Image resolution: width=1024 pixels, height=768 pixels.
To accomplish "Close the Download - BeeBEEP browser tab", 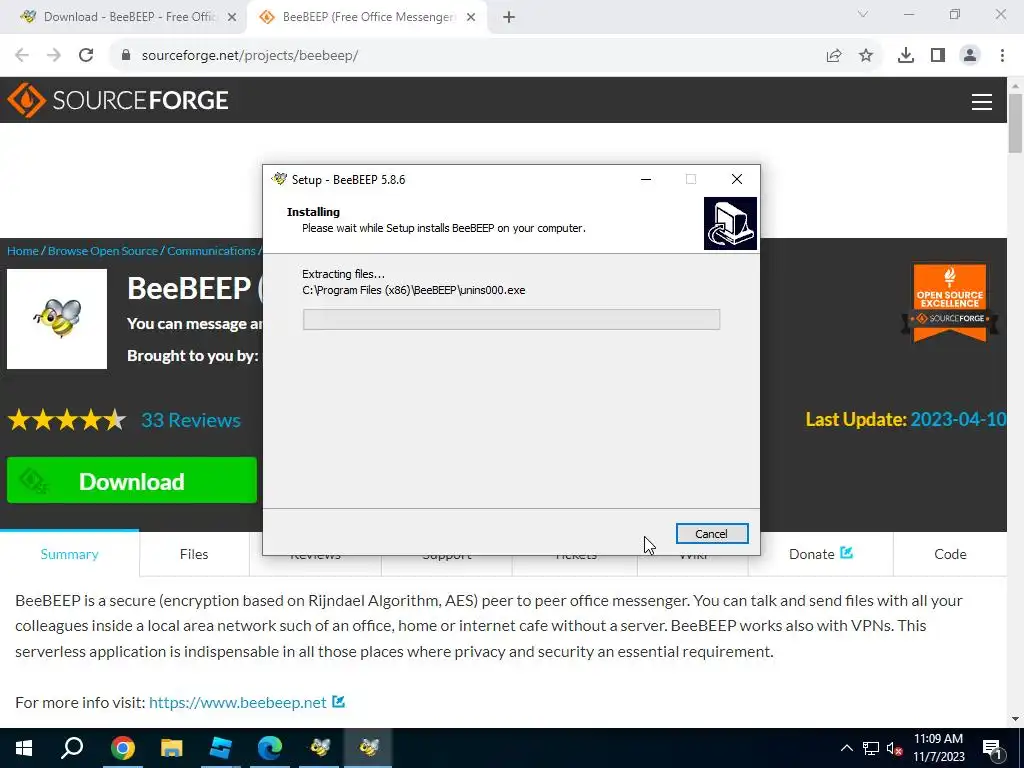I will point(232,17).
